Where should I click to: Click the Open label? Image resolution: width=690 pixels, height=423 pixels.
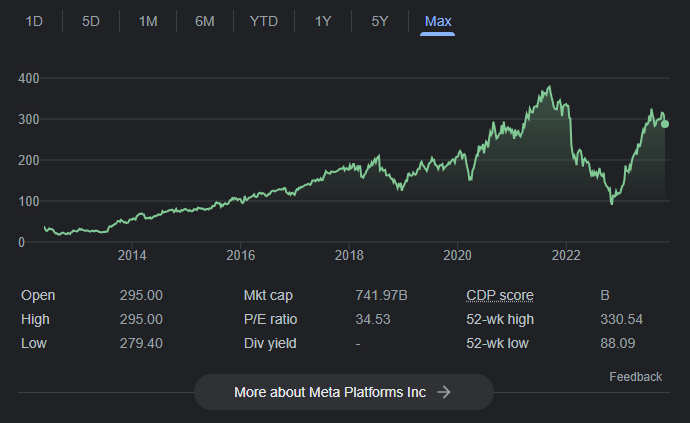38,295
